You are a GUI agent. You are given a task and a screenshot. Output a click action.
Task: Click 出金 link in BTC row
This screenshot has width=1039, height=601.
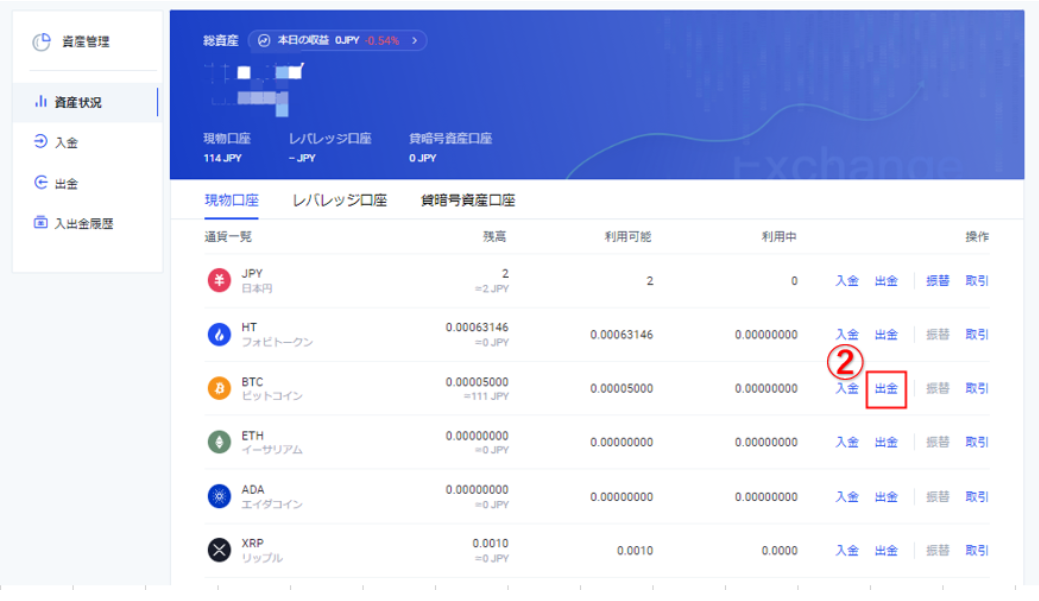[886, 388]
